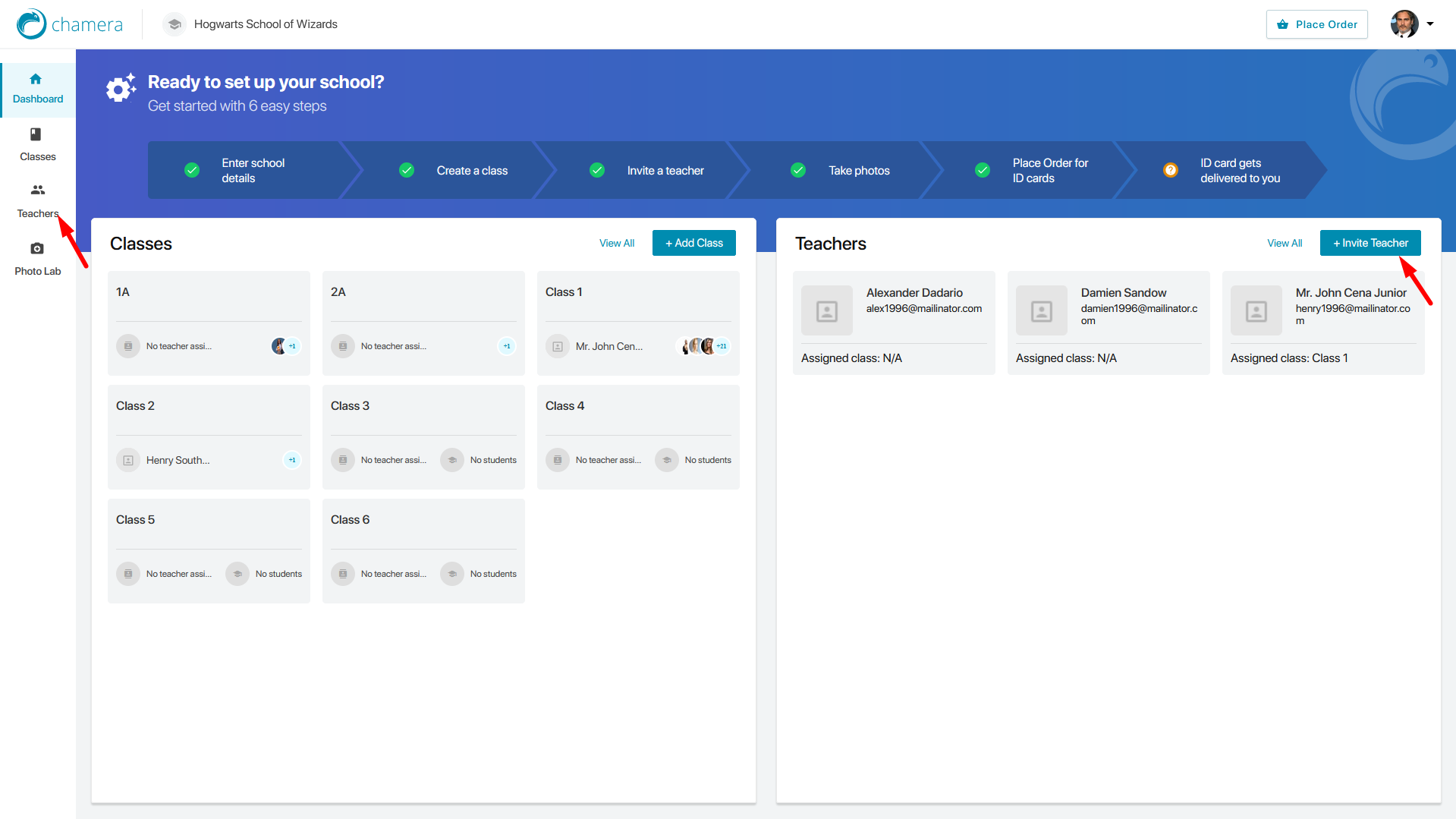
Task: Click alex1996@mailinator.com email
Action: click(924, 309)
